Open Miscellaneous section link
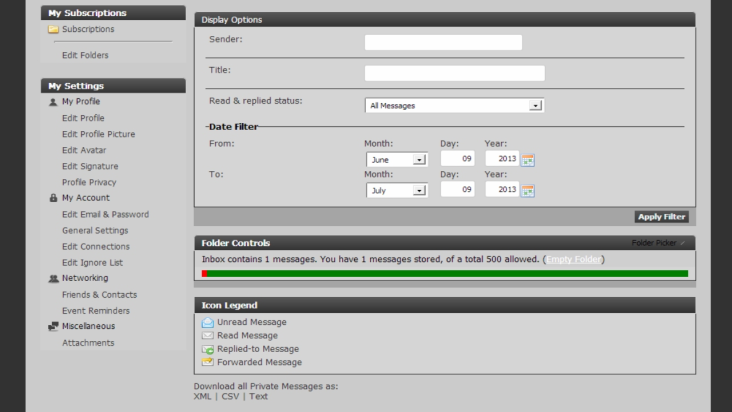Screen dimensions: 732x412 [88, 326]
